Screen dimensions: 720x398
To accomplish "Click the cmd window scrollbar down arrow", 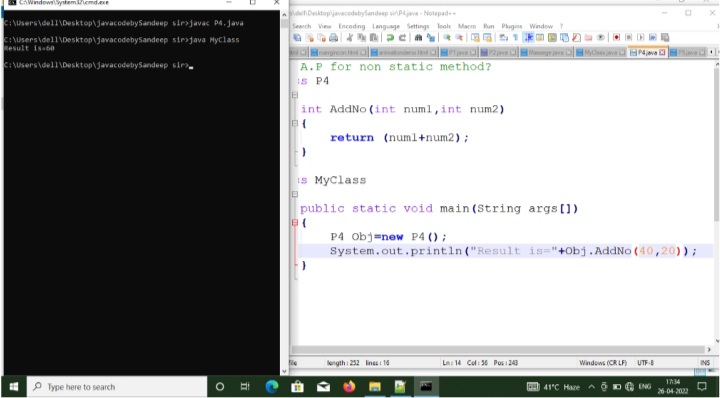I will pyautogui.click(x=284, y=371).
